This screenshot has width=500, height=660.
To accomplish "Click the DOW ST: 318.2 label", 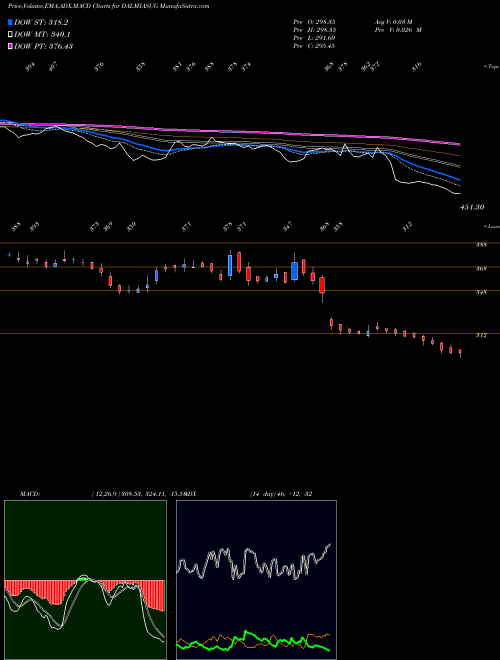I will click(41, 22).
